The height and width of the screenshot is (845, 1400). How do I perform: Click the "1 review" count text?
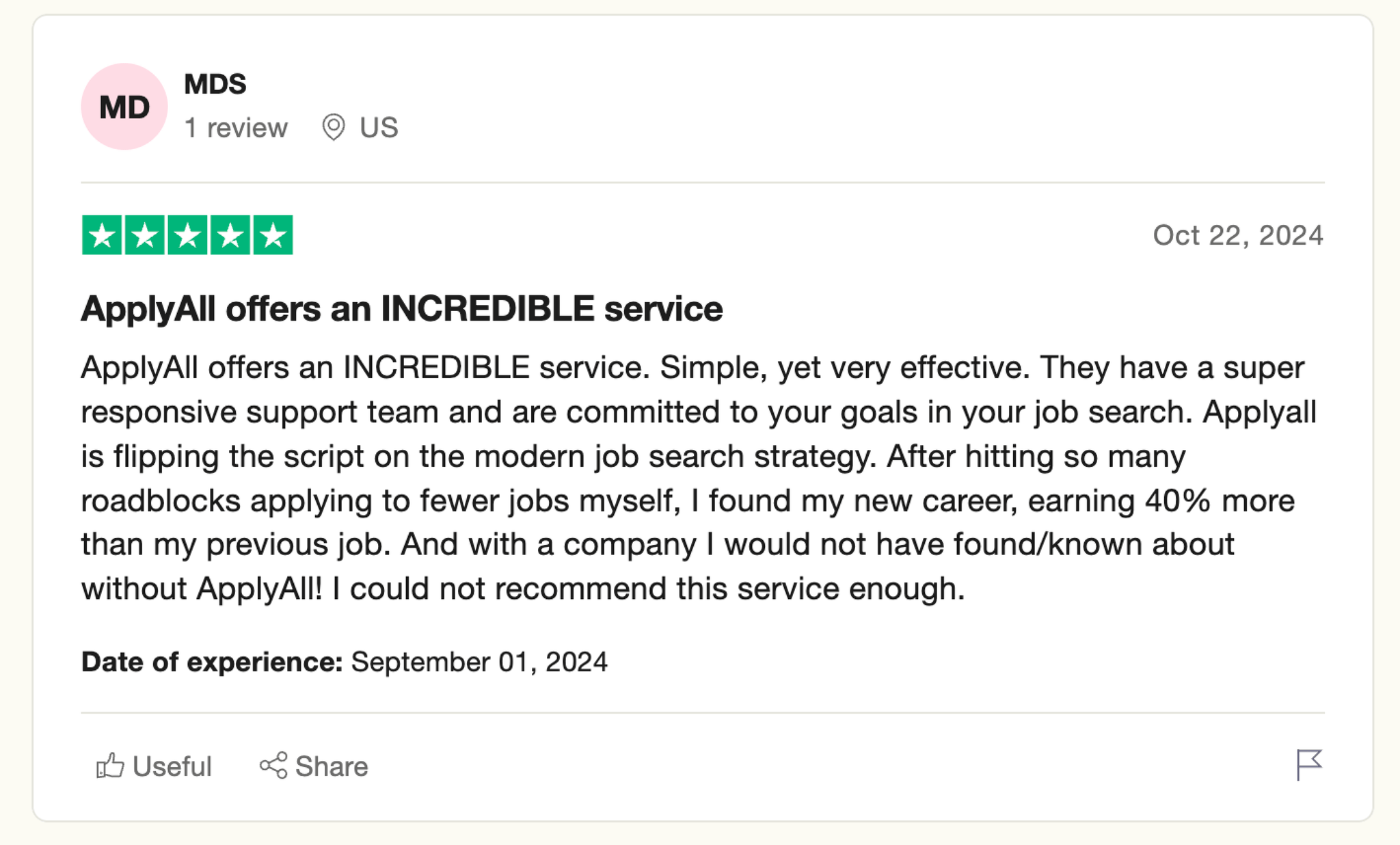point(236,128)
